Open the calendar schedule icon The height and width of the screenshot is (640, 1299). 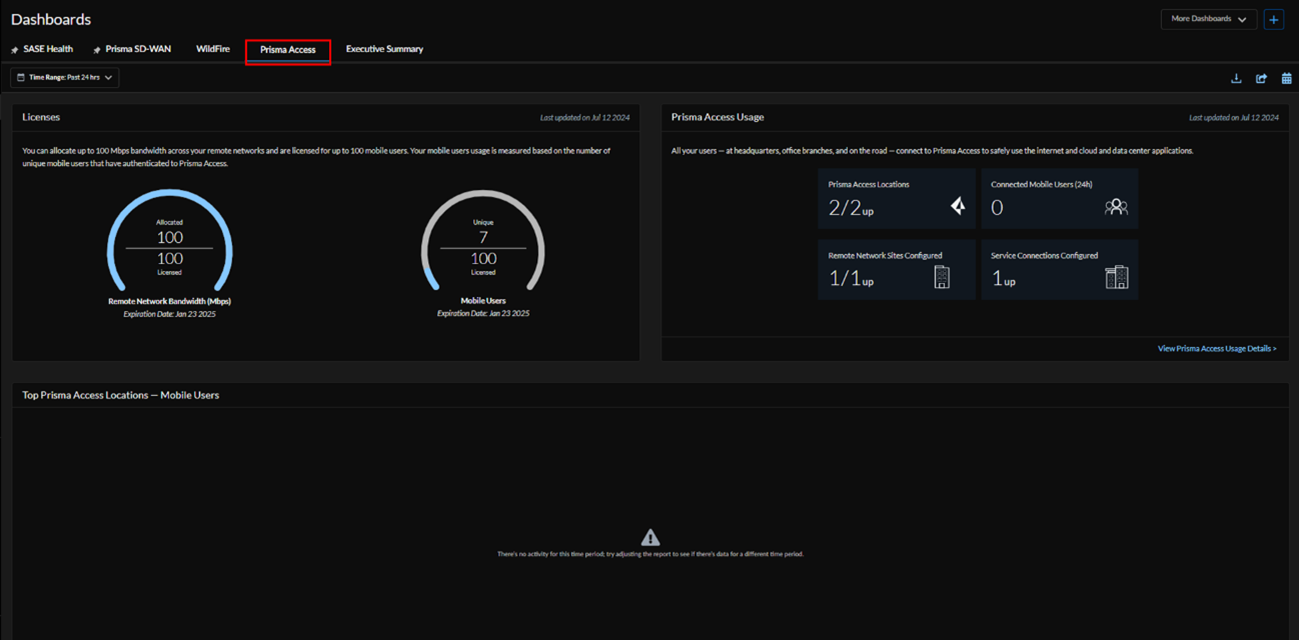point(1286,78)
